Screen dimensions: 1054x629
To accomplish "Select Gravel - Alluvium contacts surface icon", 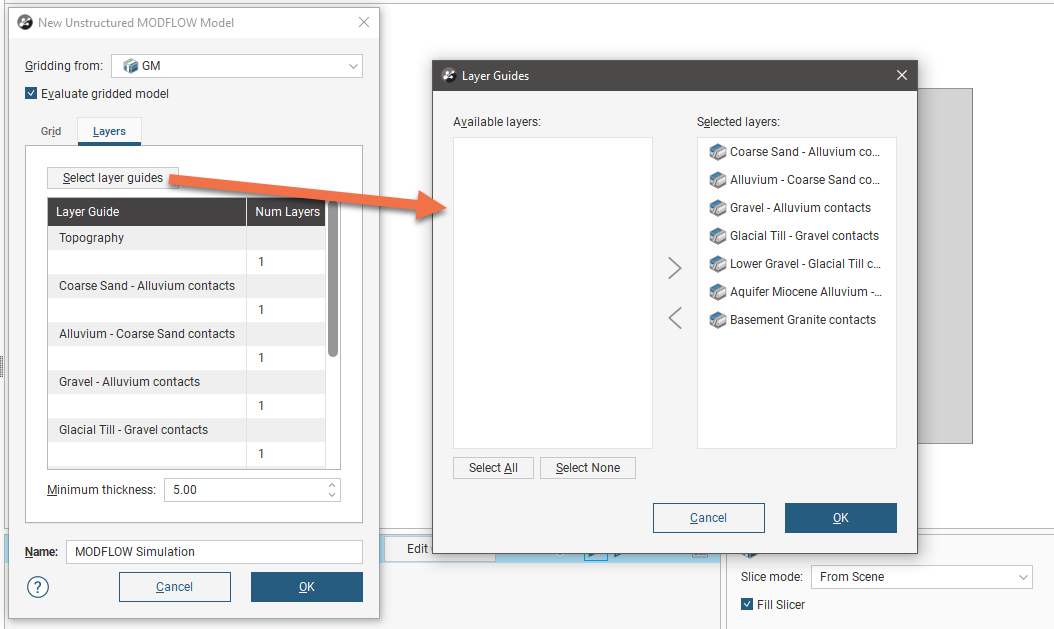I will click(x=717, y=208).
